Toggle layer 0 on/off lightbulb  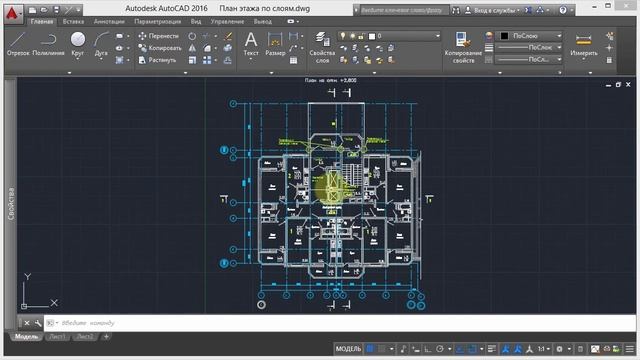click(343, 36)
